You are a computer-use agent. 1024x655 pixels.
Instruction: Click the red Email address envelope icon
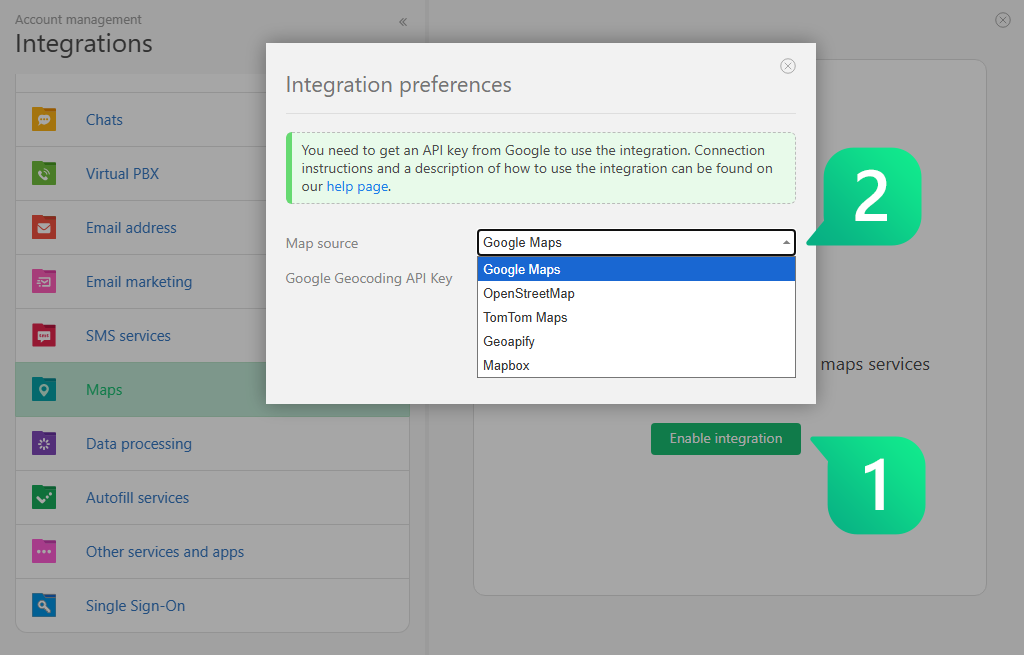[x=44, y=227]
